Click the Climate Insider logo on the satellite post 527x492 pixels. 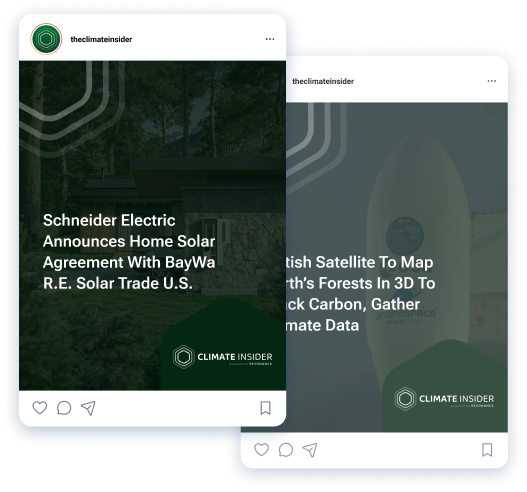click(444, 399)
